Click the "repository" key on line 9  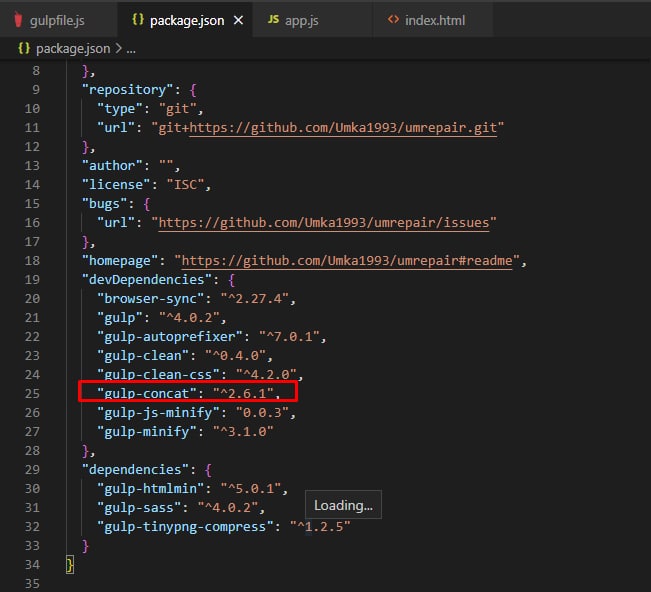tap(127, 90)
